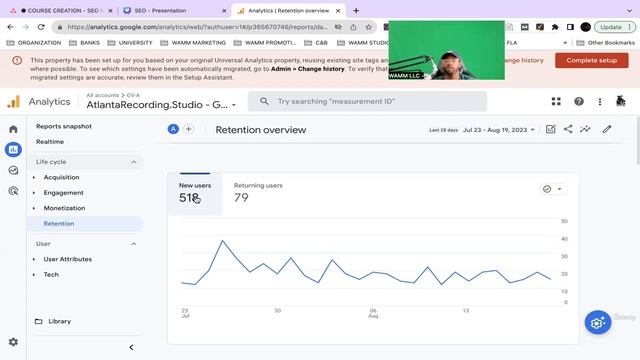Open a new browser tab

pos(356,11)
